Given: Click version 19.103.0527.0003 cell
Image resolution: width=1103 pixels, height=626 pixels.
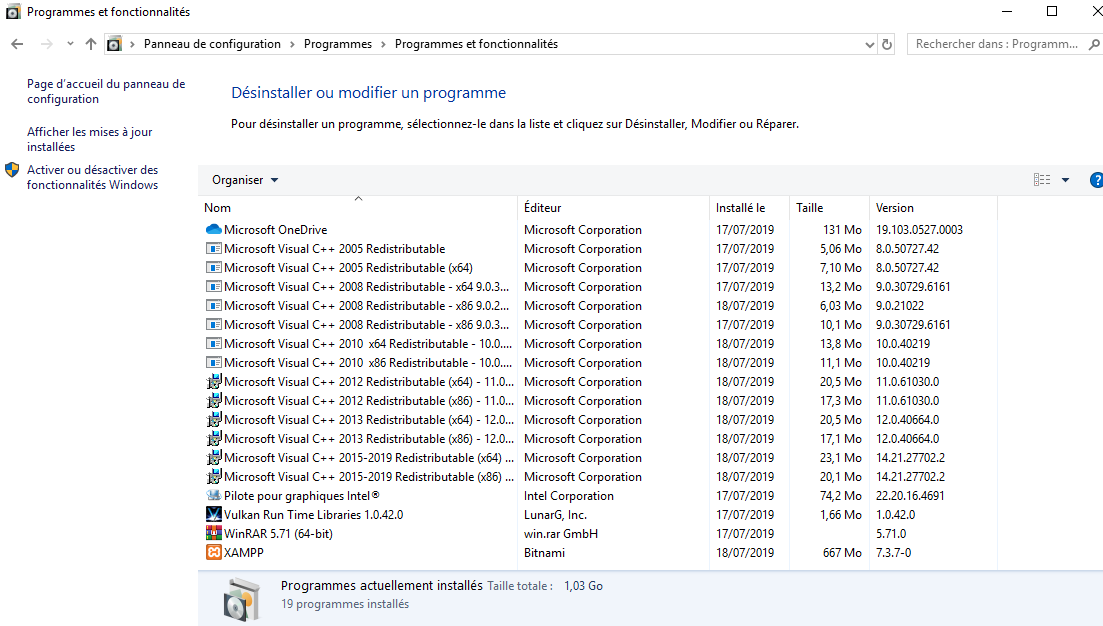Looking at the screenshot, I should (919, 229).
